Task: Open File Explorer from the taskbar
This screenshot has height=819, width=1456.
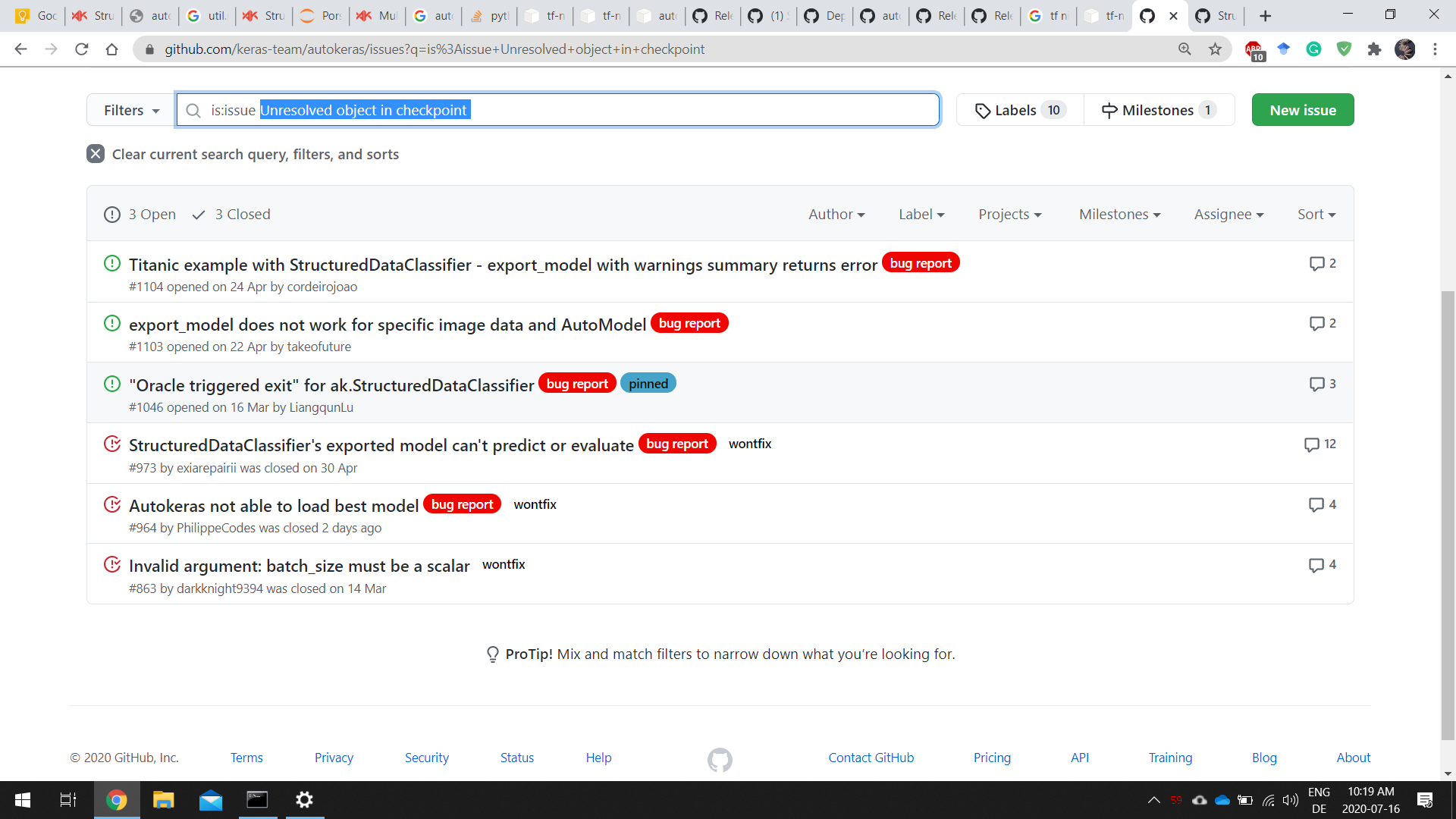Action: (x=163, y=800)
